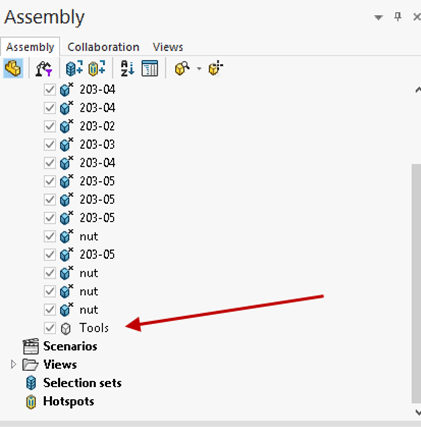Uncheck the Tools item checkbox
The image size is (421, 427).
(x=50, y=328)
